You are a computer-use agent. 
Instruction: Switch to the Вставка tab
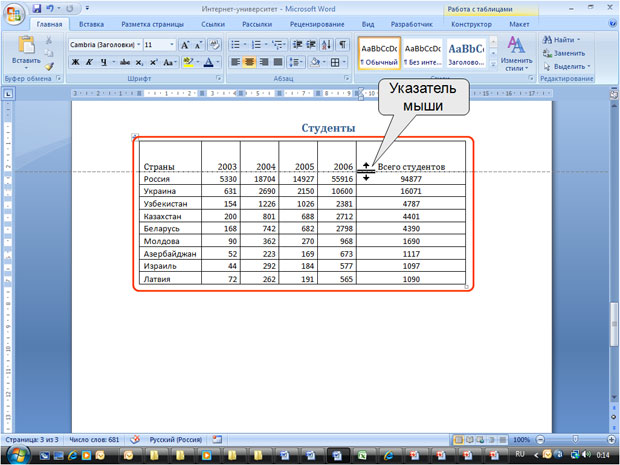(x=91, y=23)
